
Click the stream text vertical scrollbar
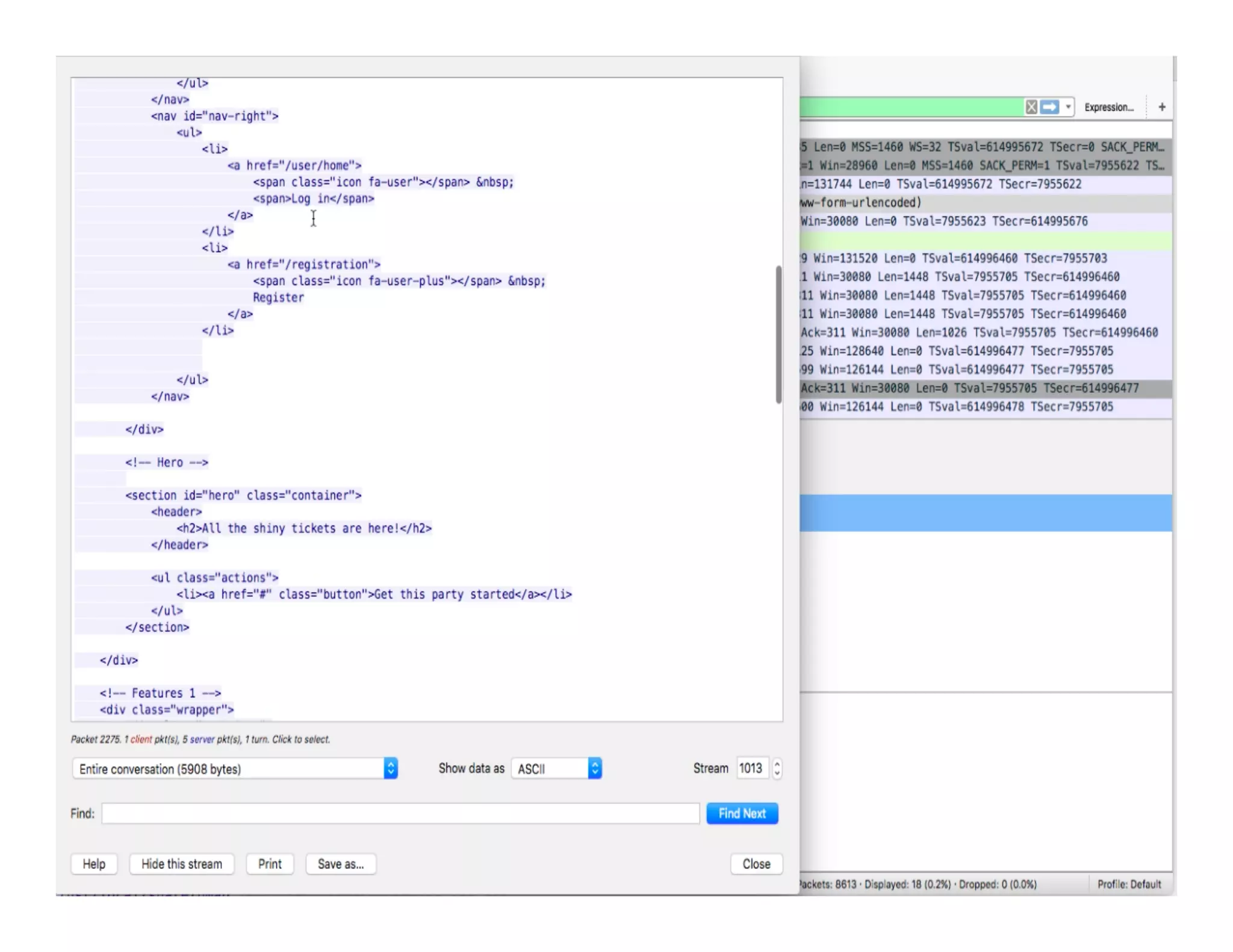(x=778, y=335)
